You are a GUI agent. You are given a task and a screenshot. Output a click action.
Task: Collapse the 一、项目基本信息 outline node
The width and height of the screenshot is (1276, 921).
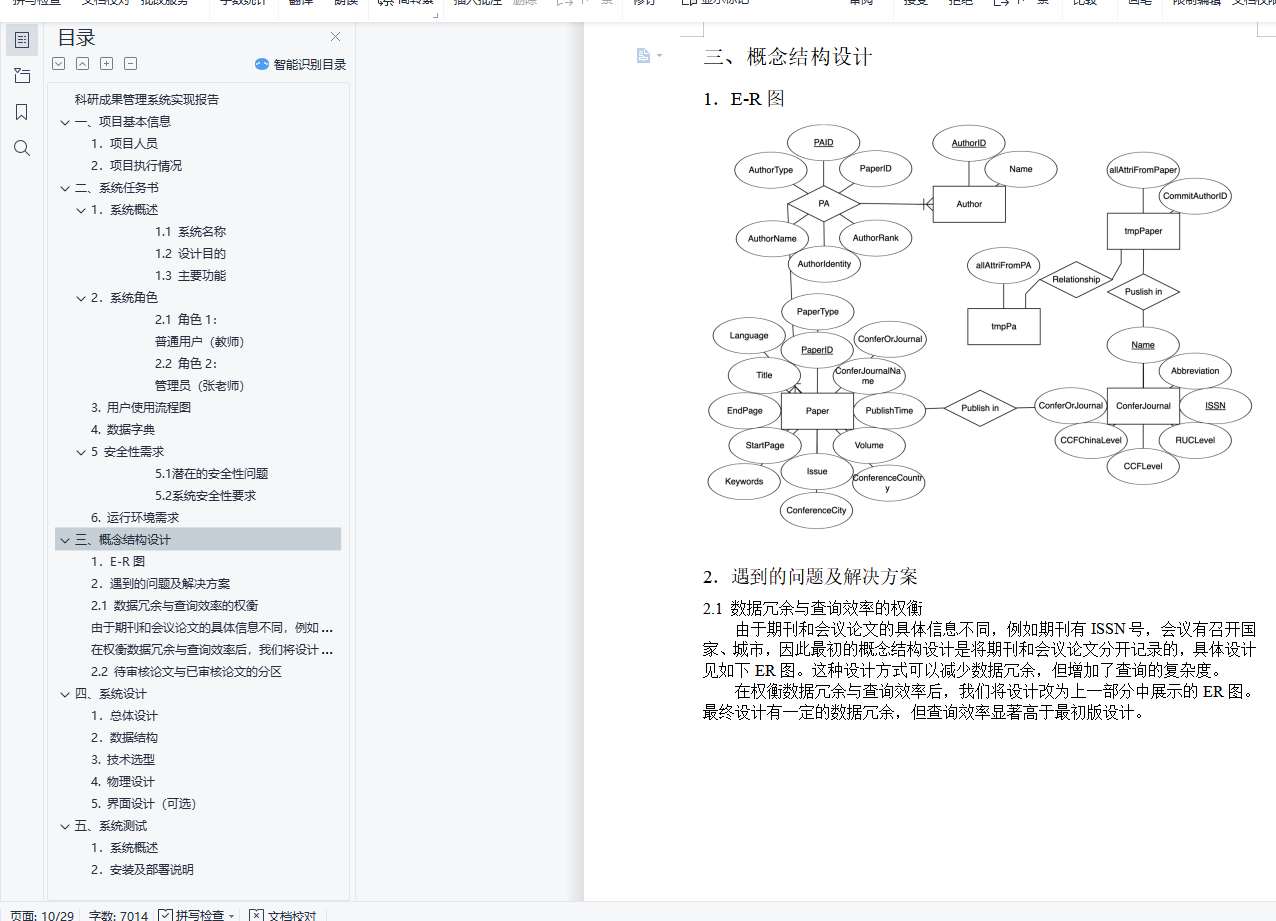coord(65,122)
